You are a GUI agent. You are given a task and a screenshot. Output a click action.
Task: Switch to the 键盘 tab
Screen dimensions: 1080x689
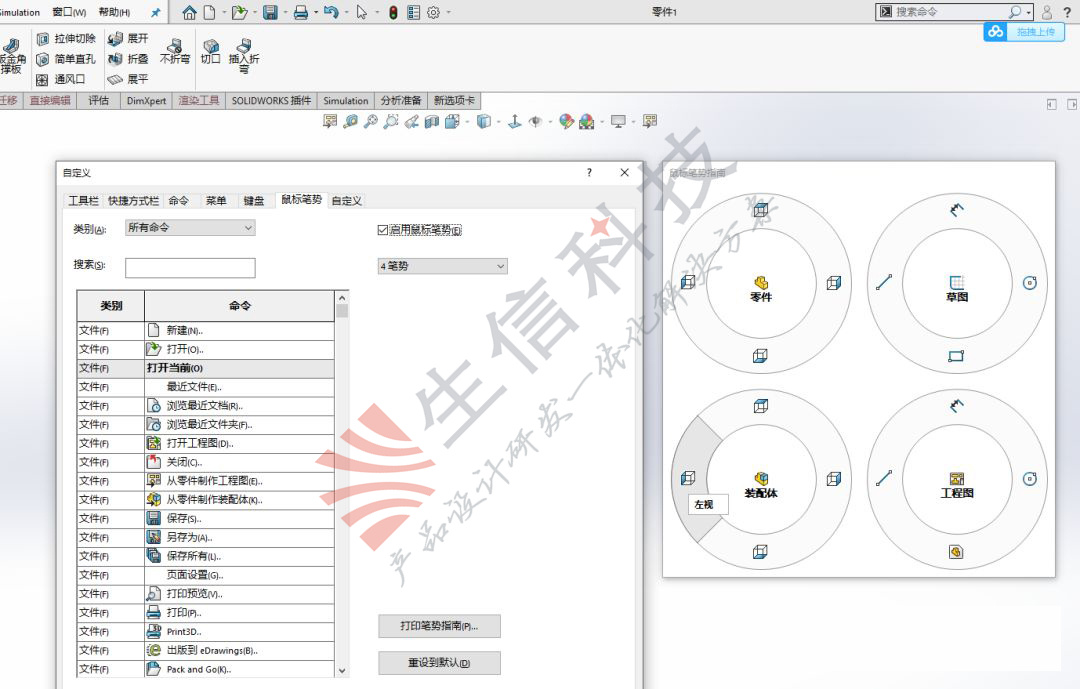pos(254,201)
